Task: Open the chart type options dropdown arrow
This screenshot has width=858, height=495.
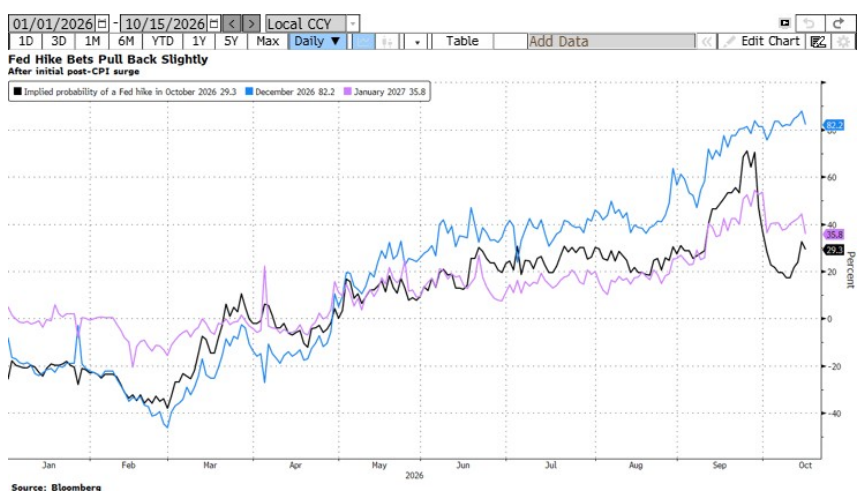Action: point(417,42)
